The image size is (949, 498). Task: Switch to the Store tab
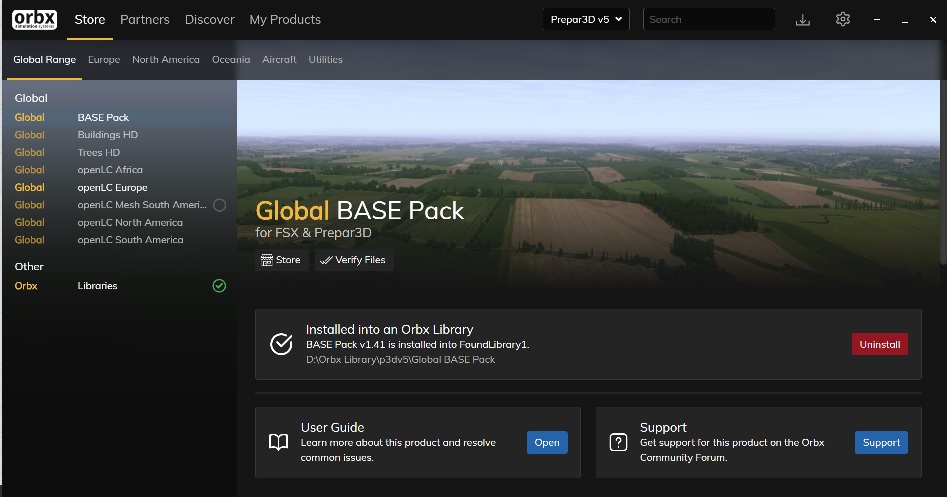(90, 19)
